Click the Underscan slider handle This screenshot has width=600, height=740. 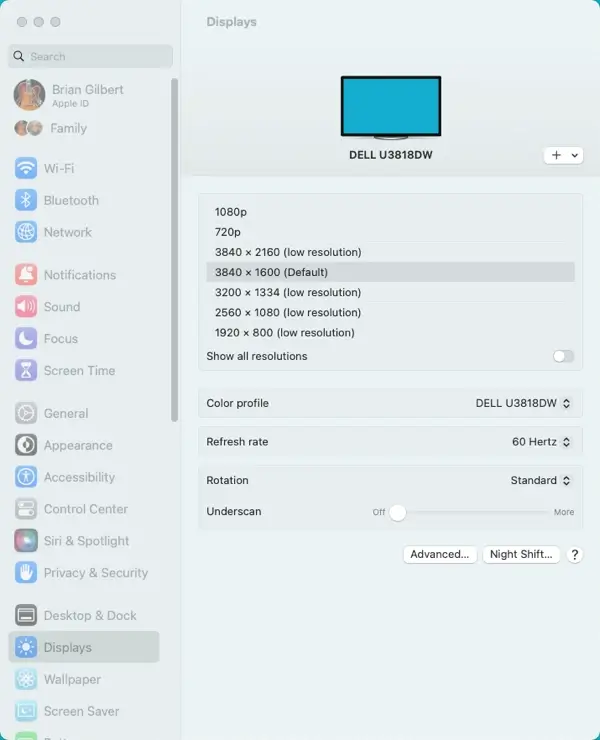[x=397, y=513]
